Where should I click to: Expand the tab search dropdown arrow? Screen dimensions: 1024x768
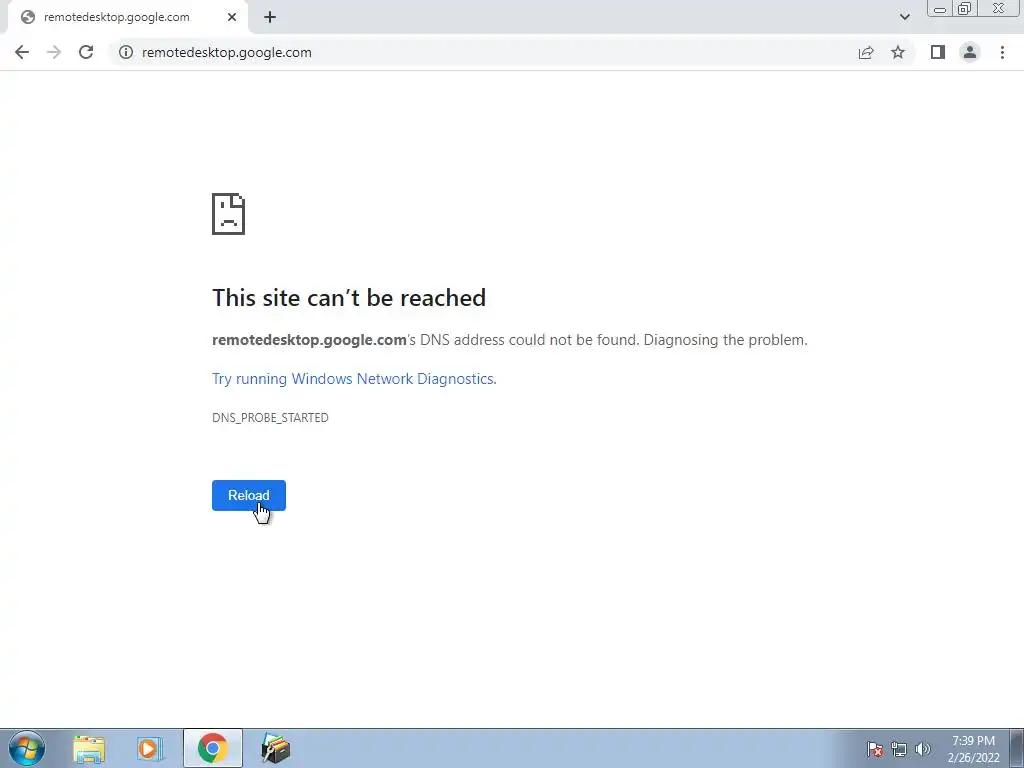(x=904, y=17)
